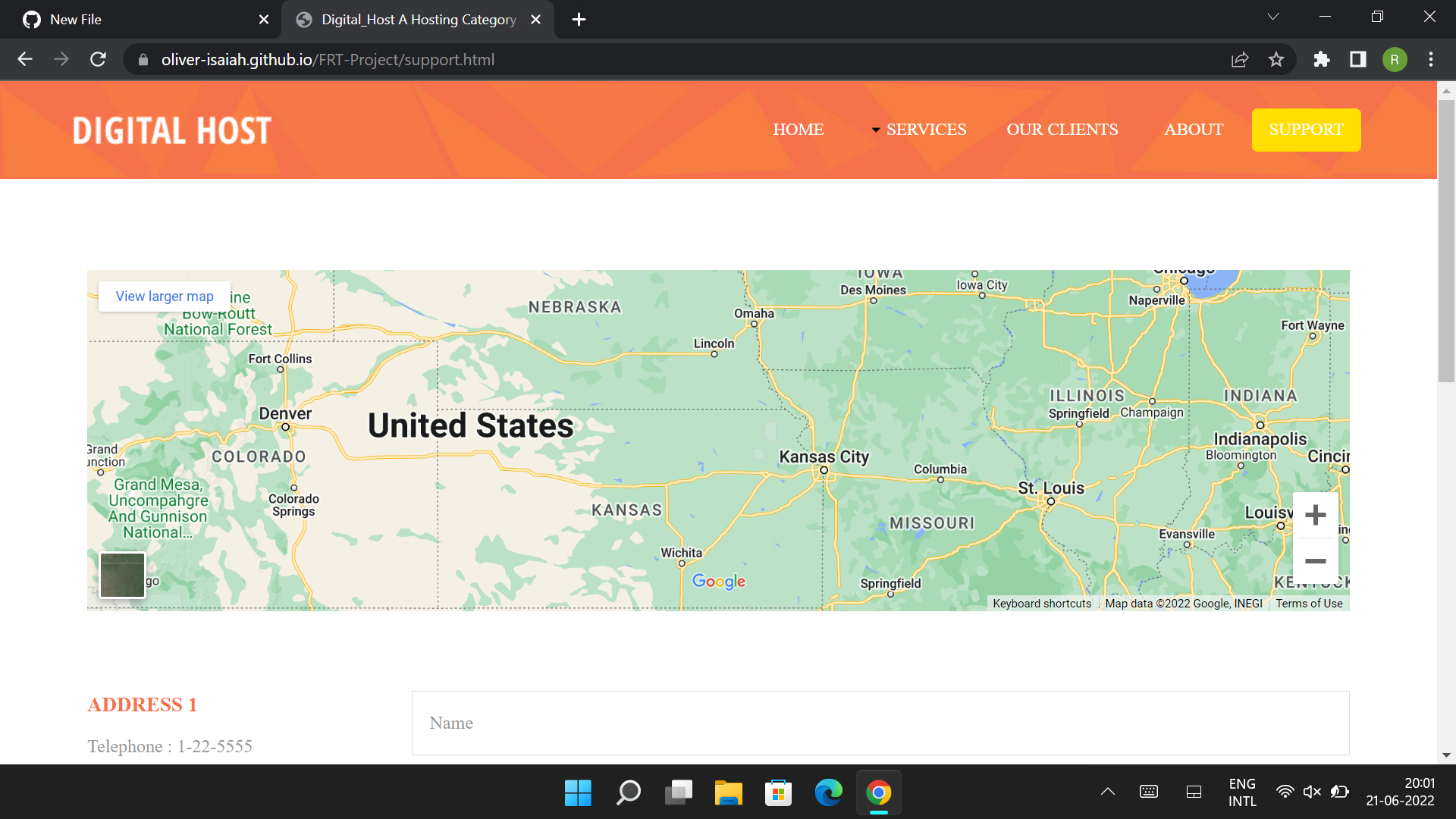This screenshot has width=1456, height=819.
Task: Click the Wi-Fi icon in the system tray
Action: click(1285, 792)
